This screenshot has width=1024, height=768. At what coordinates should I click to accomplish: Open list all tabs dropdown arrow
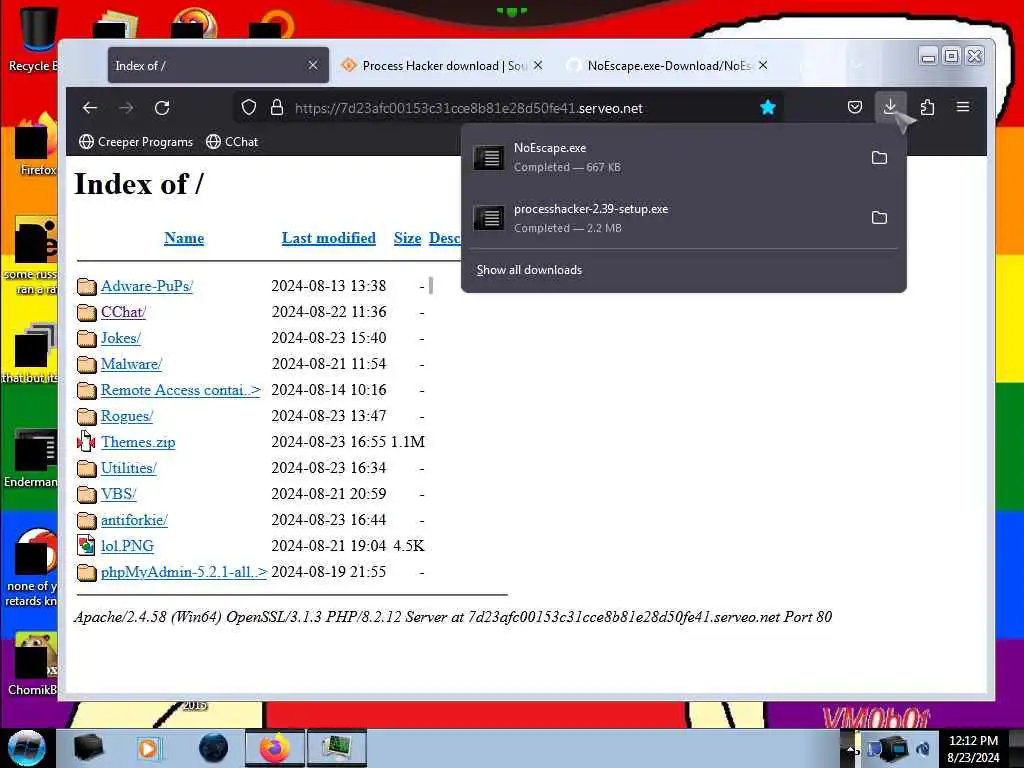click(x=857, y=65)
